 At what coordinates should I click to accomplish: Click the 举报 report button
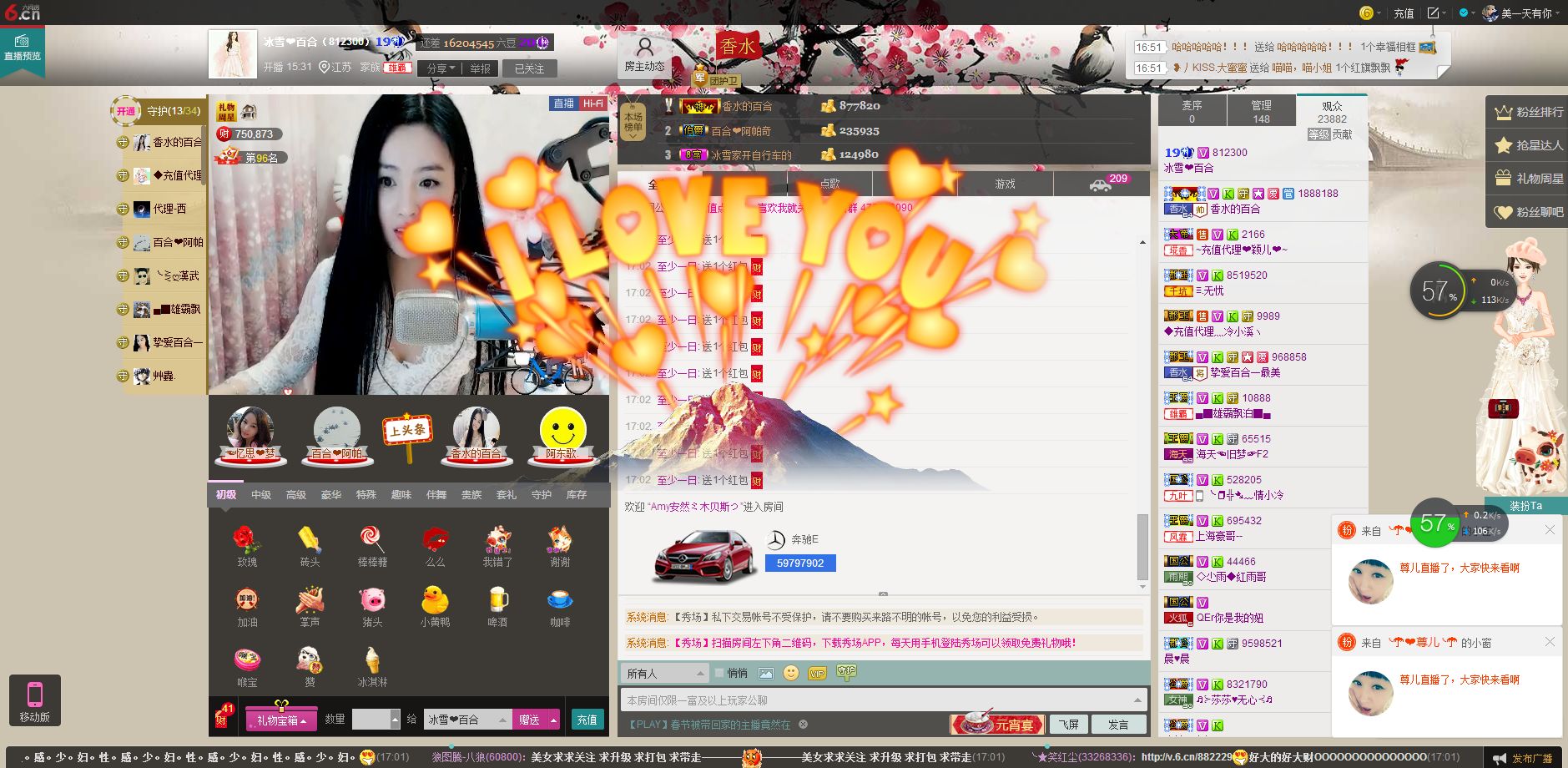pyautogui.click(x=480, y=68)
